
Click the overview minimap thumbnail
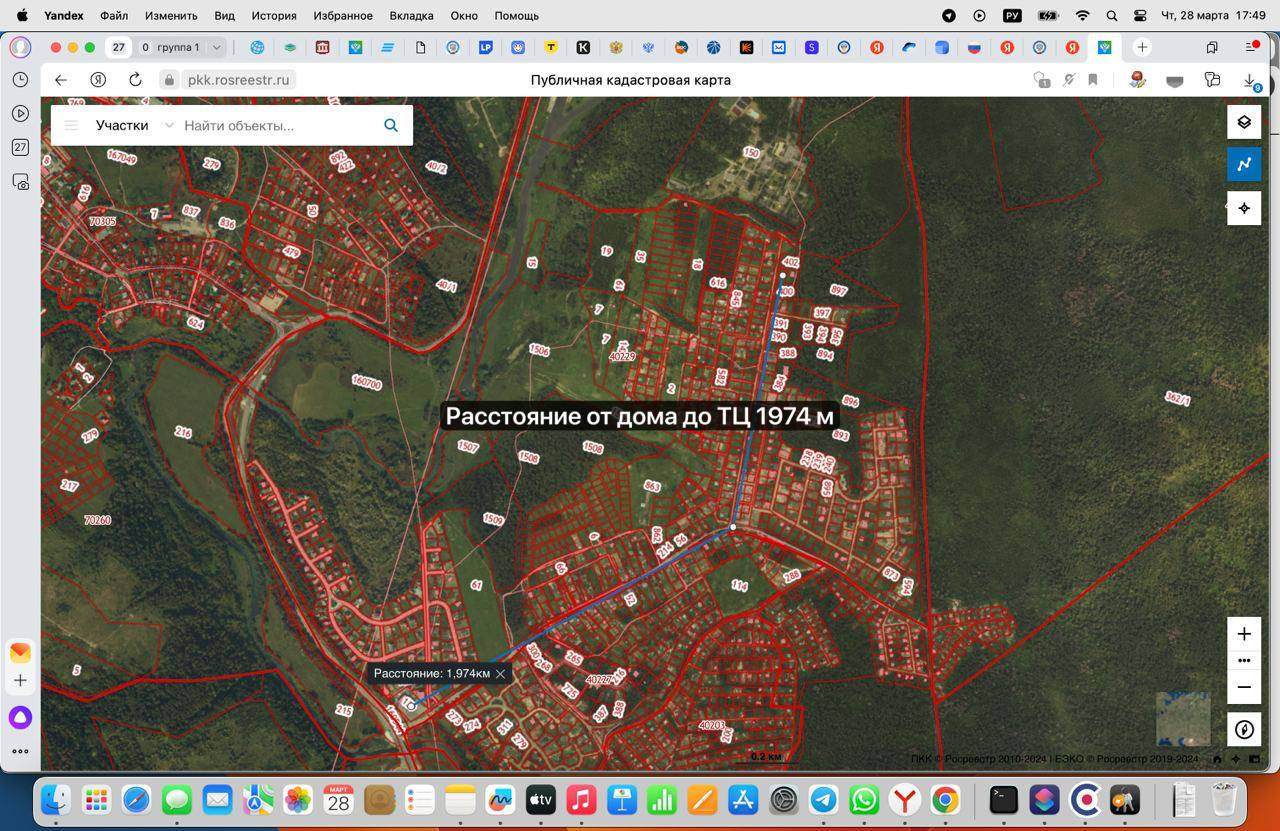(1183, 718)
